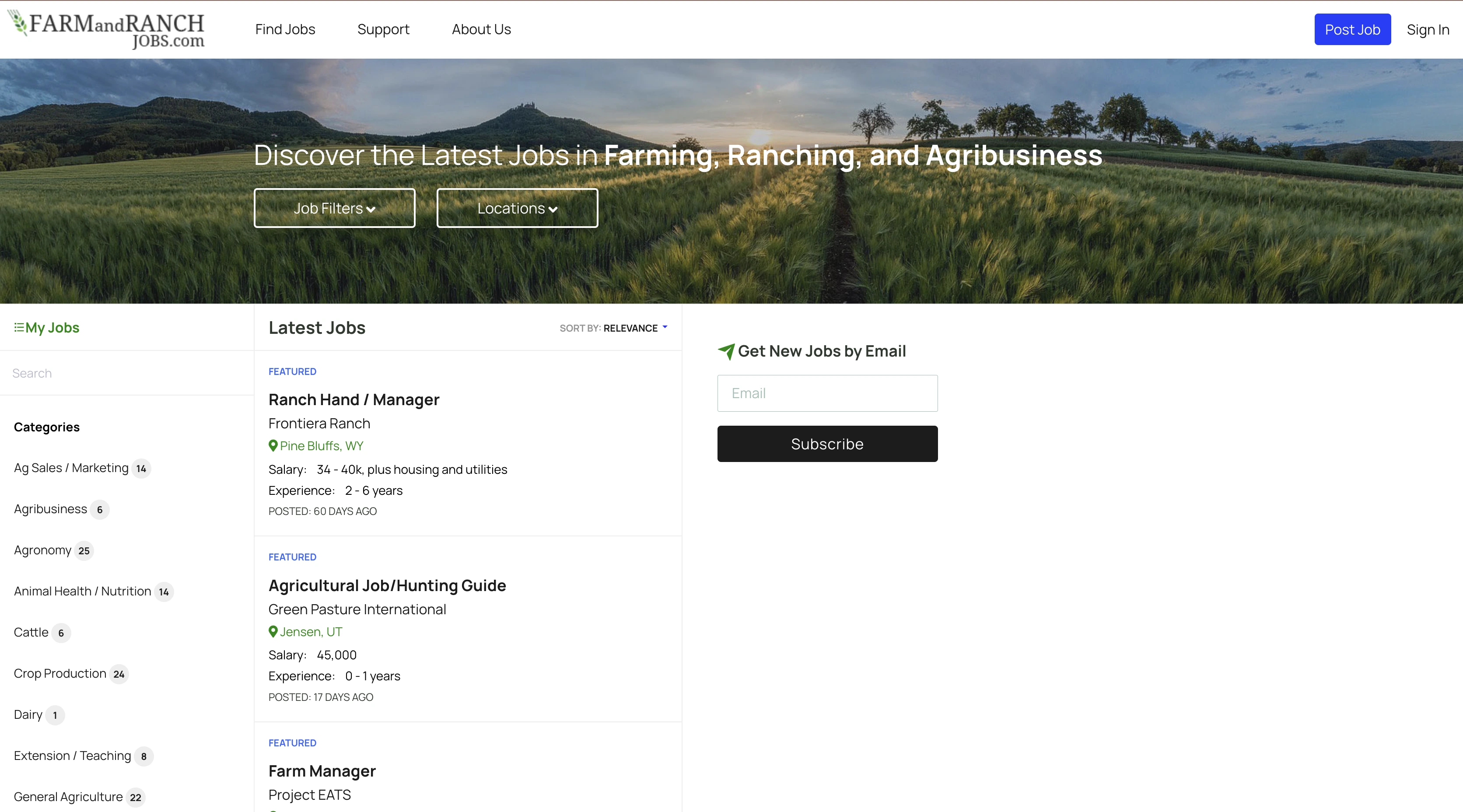The height and width of the screenshot is (812, 1463).
Task: Expand the Job Filters dropdown
Action: click(x=334, y=208)
